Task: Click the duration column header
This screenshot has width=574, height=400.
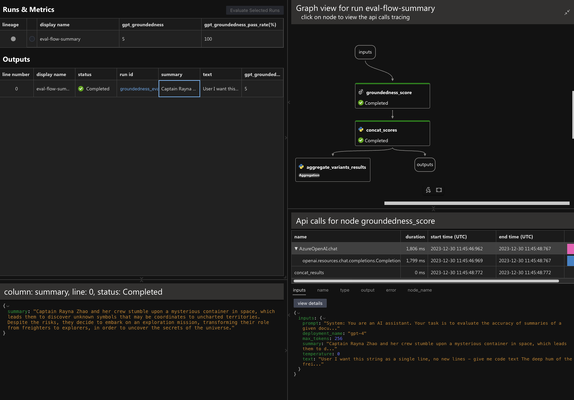Action: pos(414,237)
